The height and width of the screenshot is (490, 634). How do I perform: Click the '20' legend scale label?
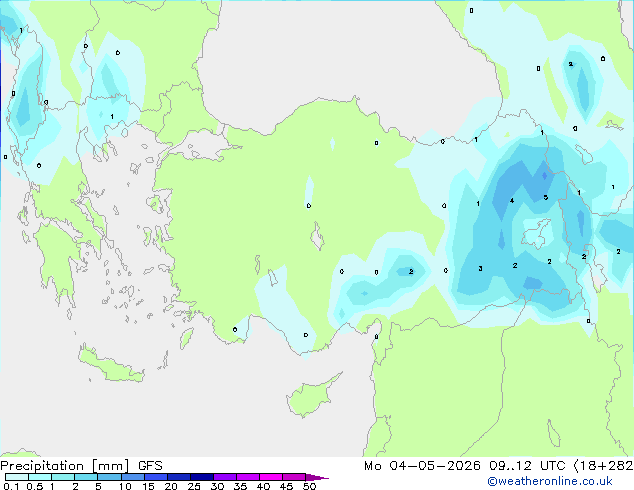click(x=171, y=486)
